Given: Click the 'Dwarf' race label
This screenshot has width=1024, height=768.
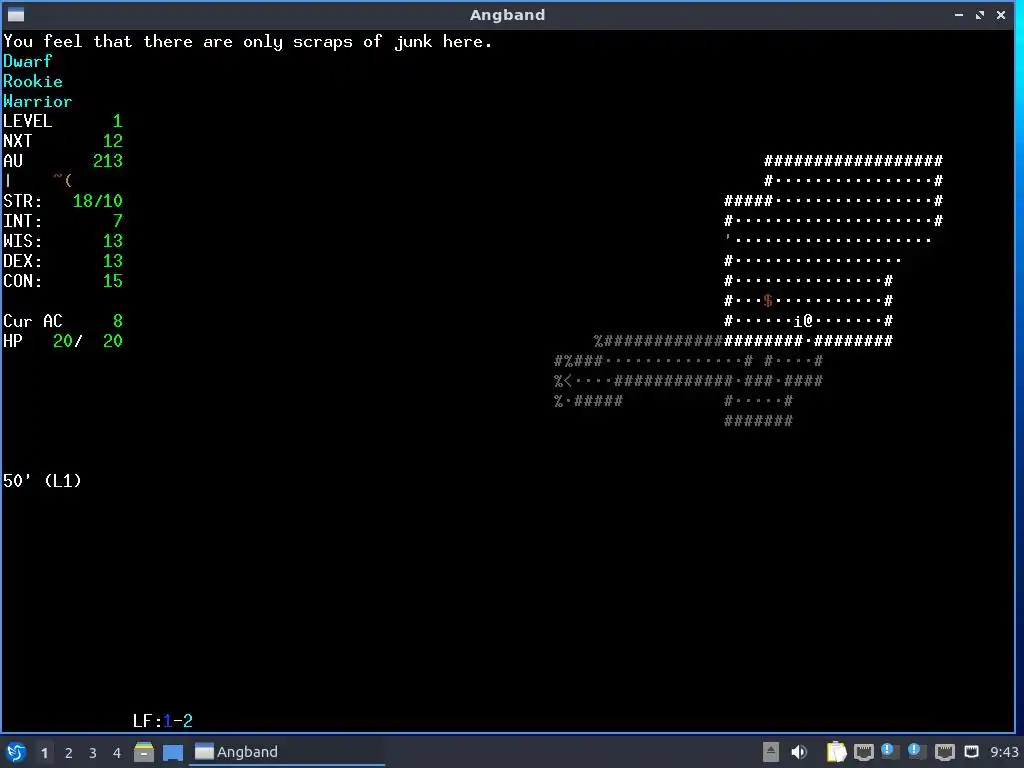Looking at the screenshot, I should (x=27, y=61).
